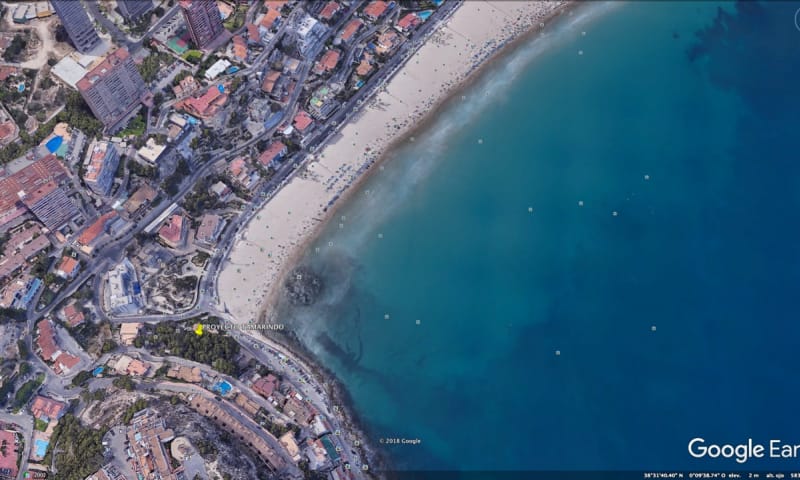Click the large dark-roofed building near top-left
This screenshot has width=800, height=480.
[x=112, y=88]
